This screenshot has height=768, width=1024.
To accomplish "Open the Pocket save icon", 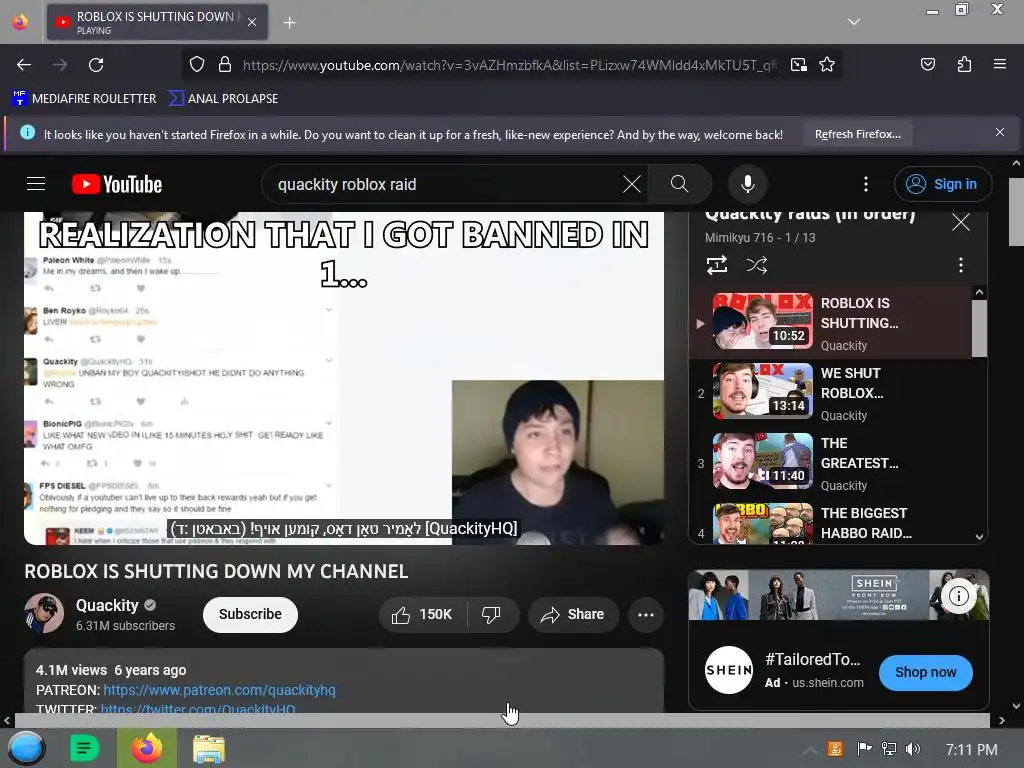I will (927, 64).
